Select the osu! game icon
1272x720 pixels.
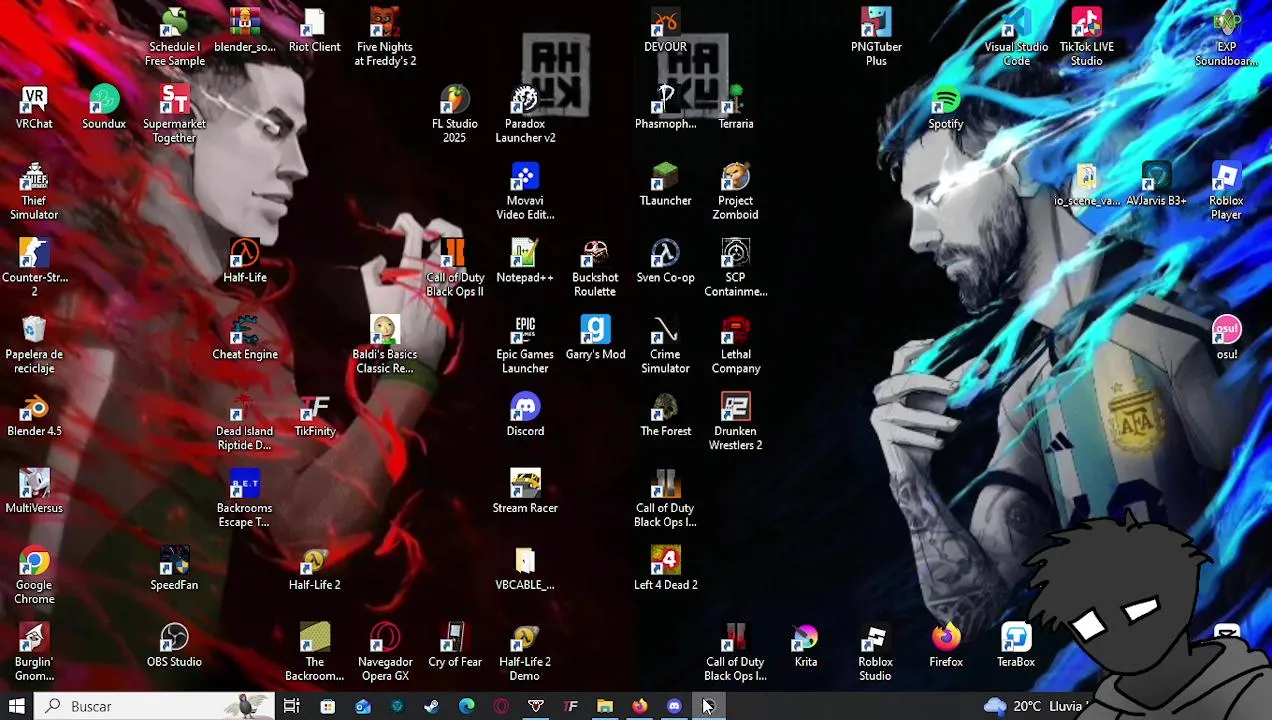(x=1226, y=338)
